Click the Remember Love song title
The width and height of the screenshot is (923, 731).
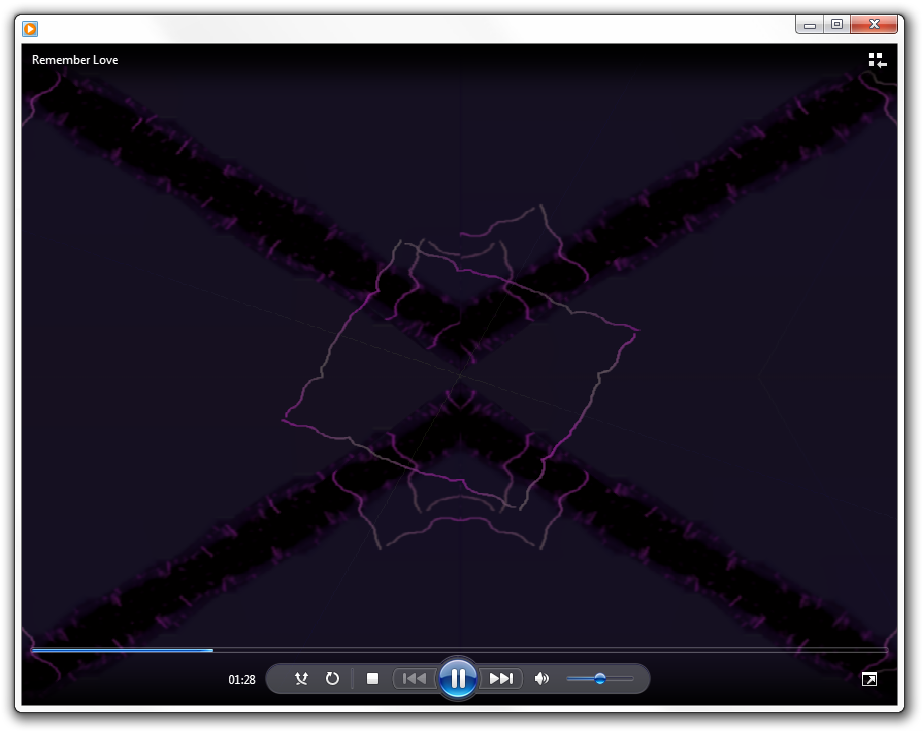[x=75, y=60]
